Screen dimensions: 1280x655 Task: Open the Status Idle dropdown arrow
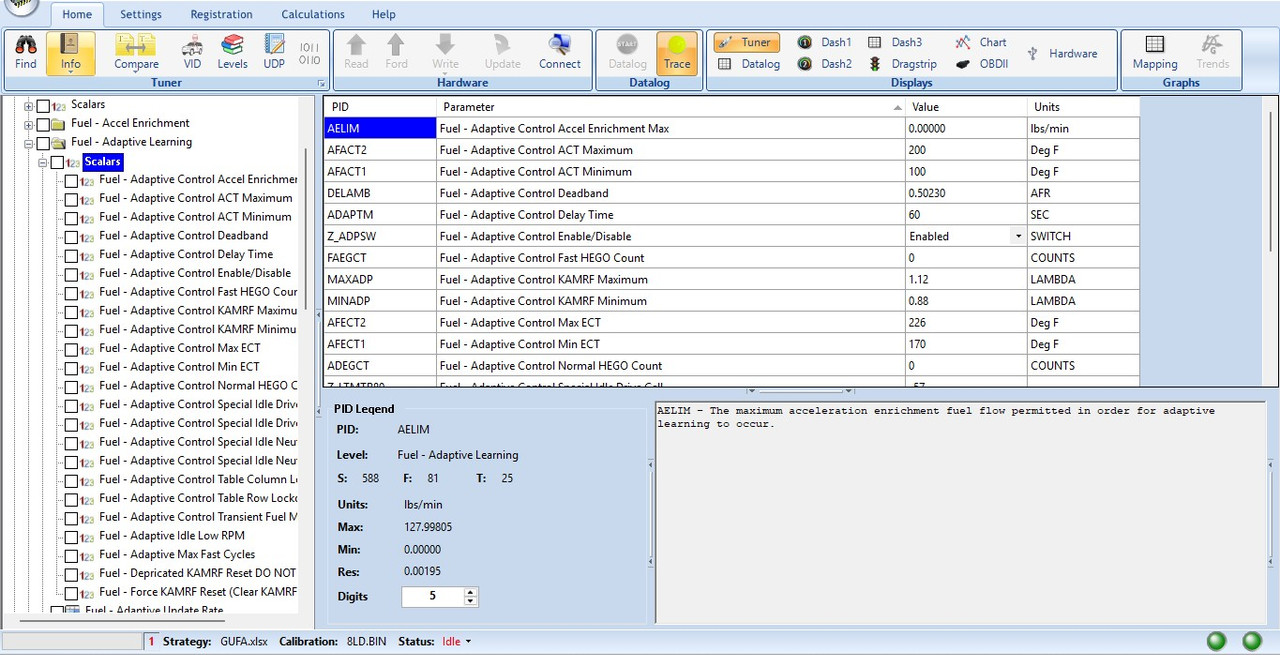[468, 642]
